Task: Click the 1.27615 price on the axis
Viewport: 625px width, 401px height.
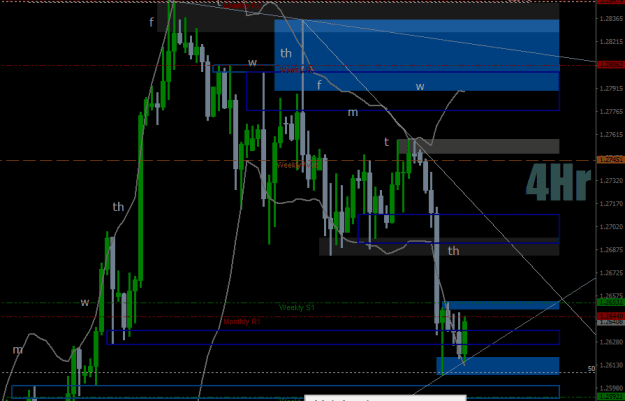Action: (611, 135)
